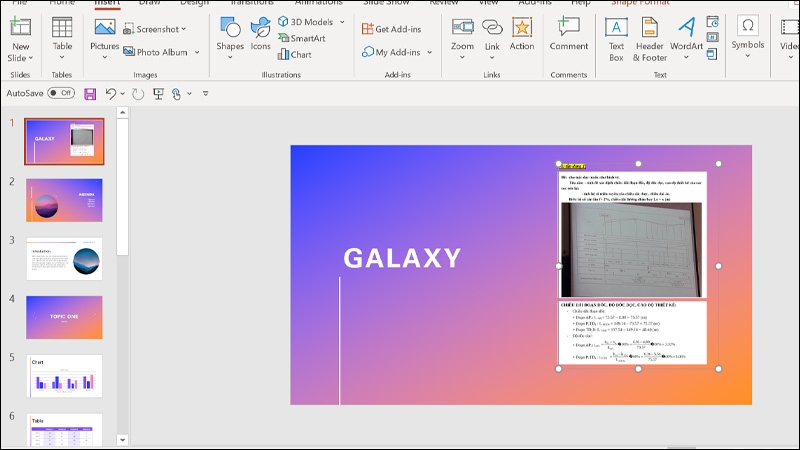Expand the My Add-ins dropdown arrow
Viewport: 800px width, 450px height.
tap(430, 52)
